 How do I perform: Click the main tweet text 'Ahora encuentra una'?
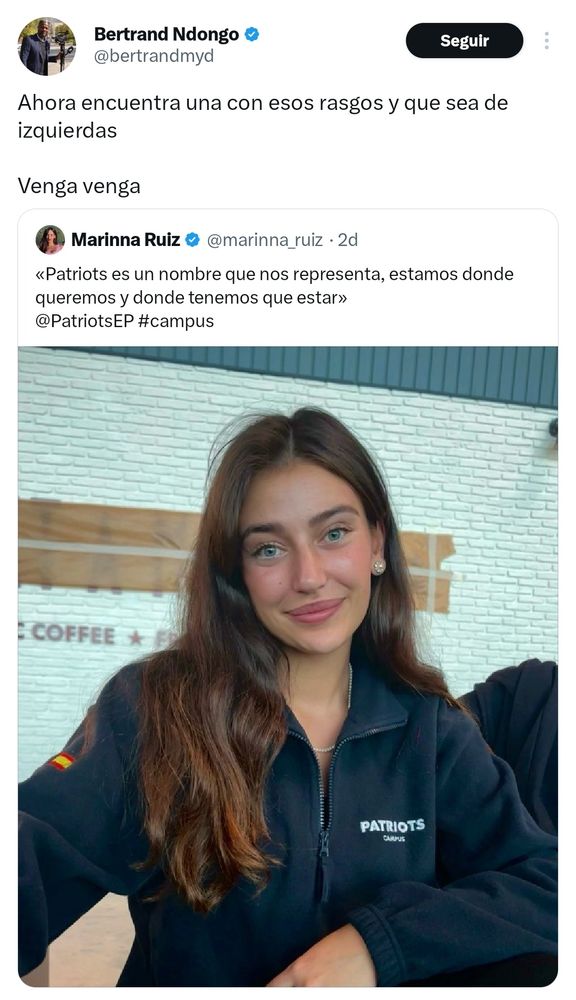click(119, 103)
